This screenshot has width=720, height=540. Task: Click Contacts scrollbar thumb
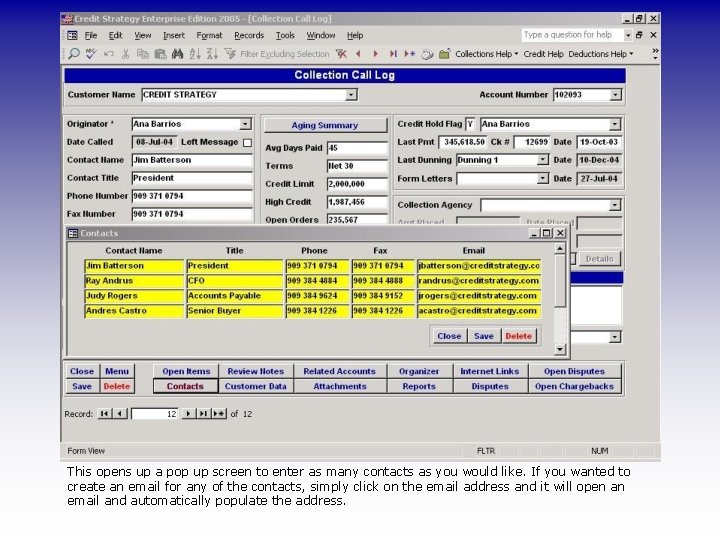[x=559, y=281]
